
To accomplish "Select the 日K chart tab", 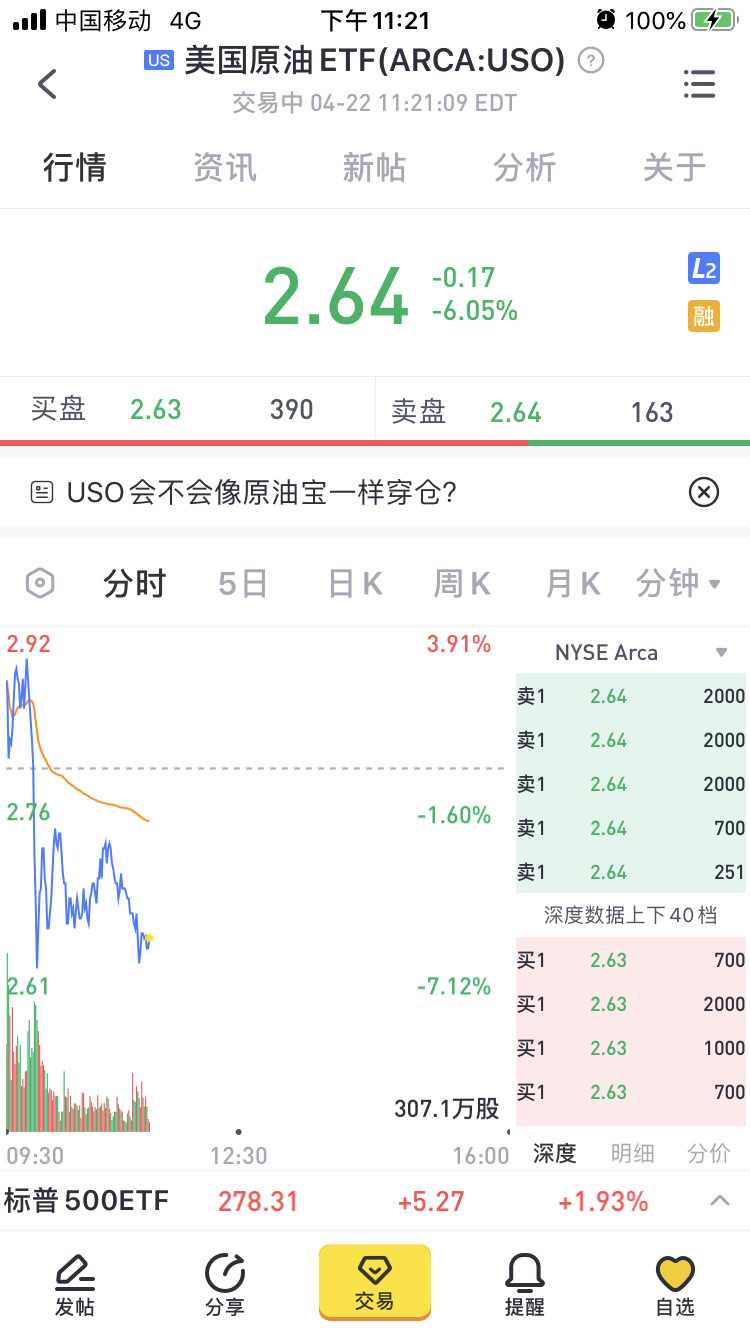I will 355,583.
